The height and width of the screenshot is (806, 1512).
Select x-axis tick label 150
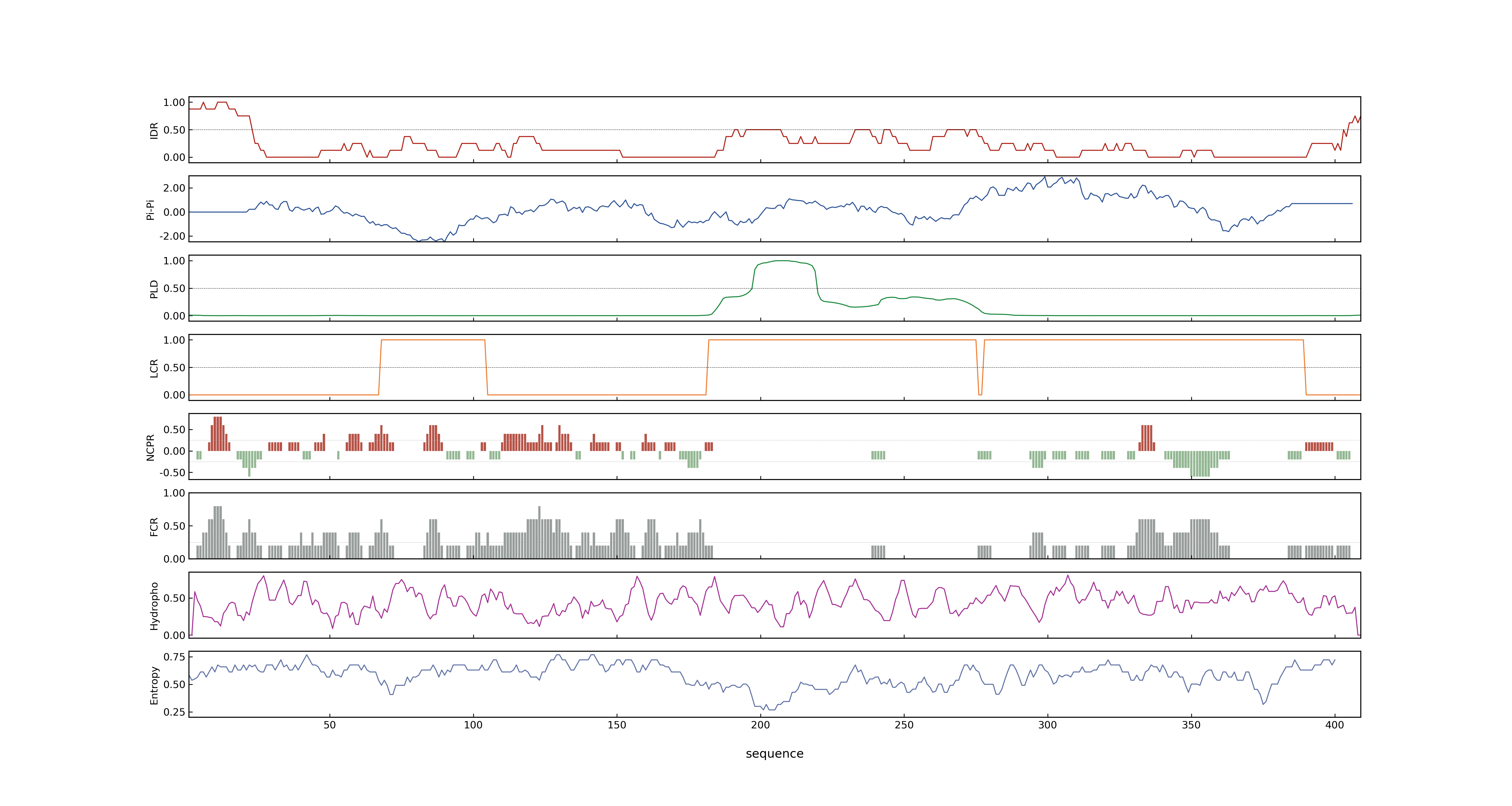[617, 725]
